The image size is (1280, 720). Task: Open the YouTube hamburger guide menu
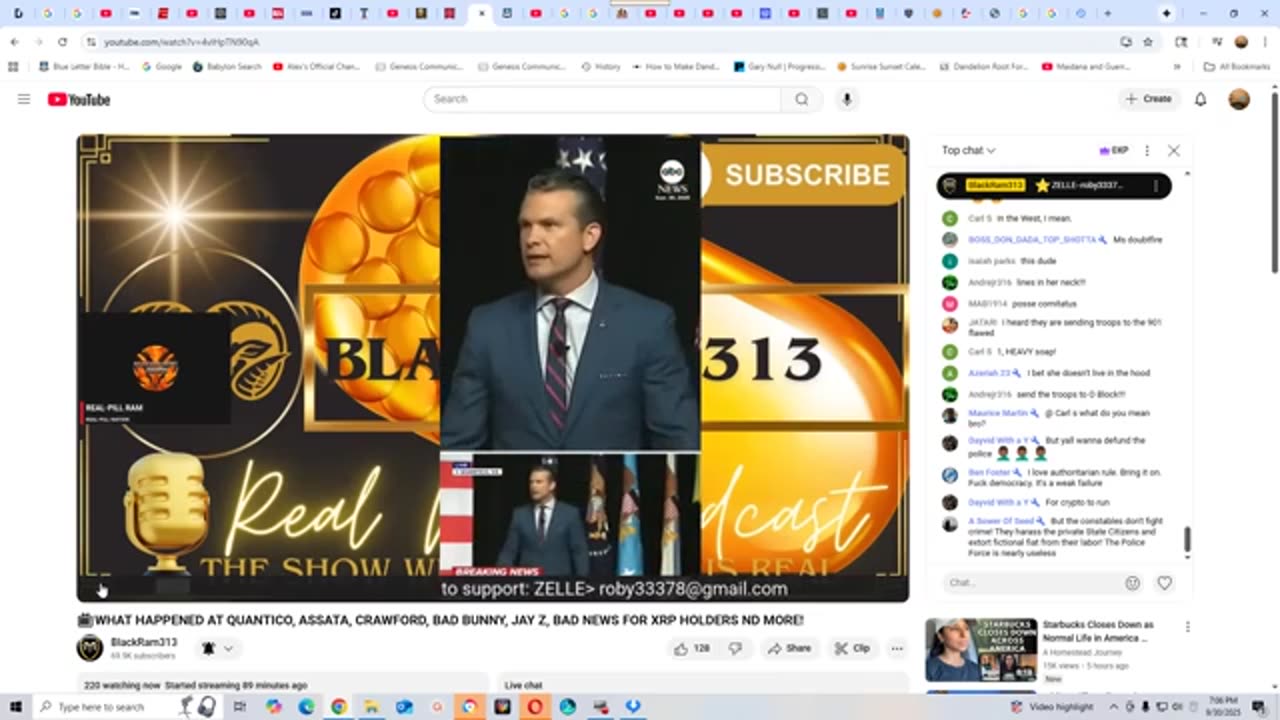[24, 99]
